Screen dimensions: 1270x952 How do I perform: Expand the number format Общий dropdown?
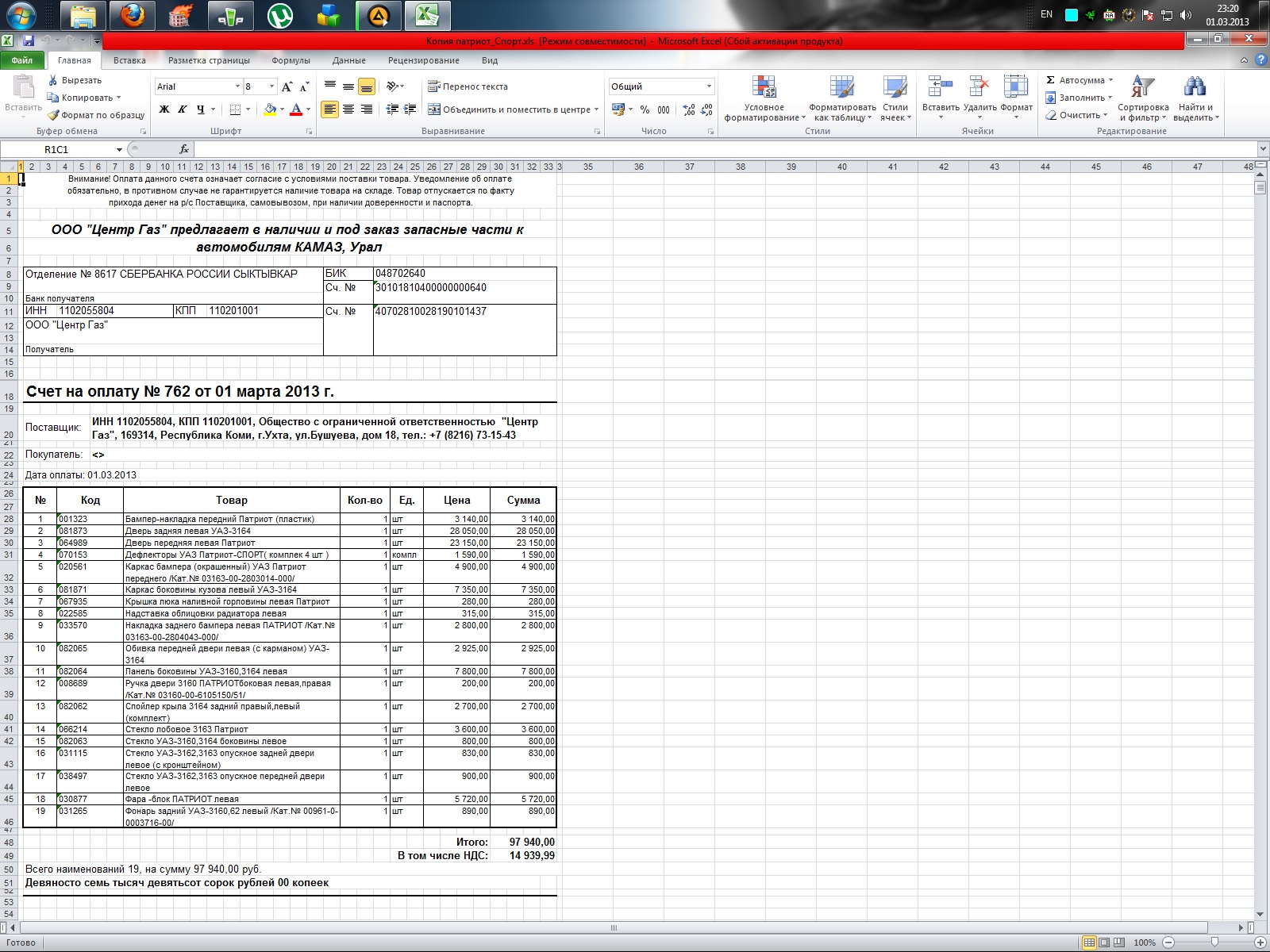coord(709,86)
